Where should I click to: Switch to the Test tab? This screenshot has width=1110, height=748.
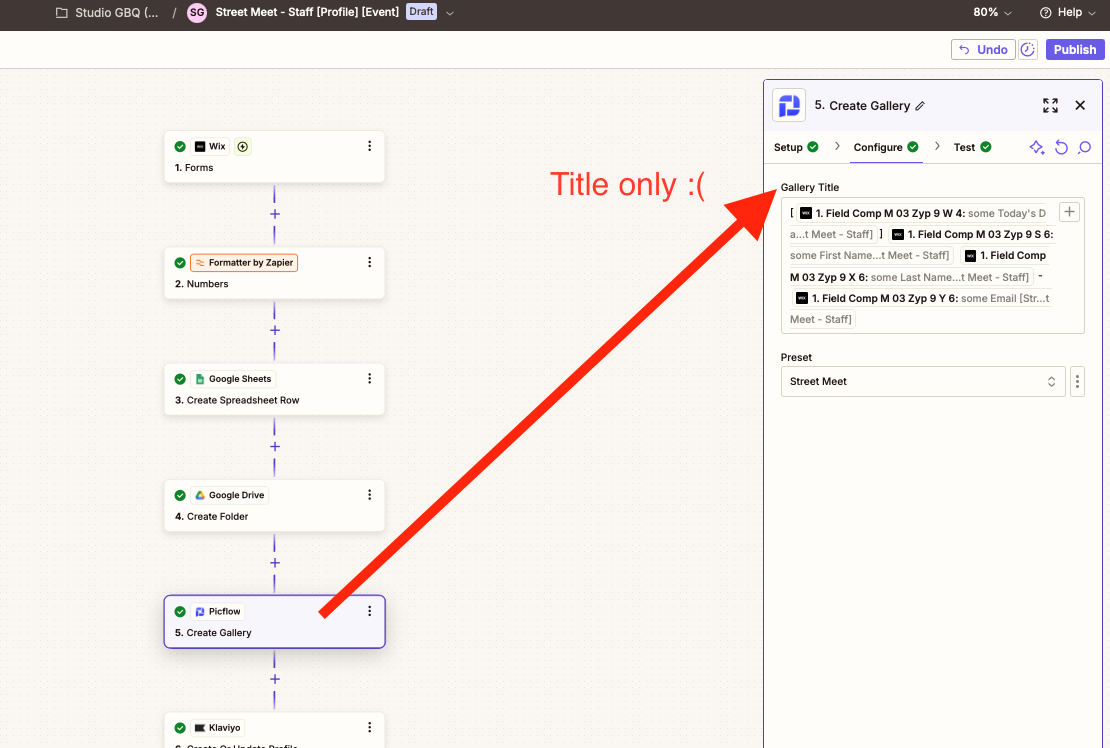coord(972,147)
